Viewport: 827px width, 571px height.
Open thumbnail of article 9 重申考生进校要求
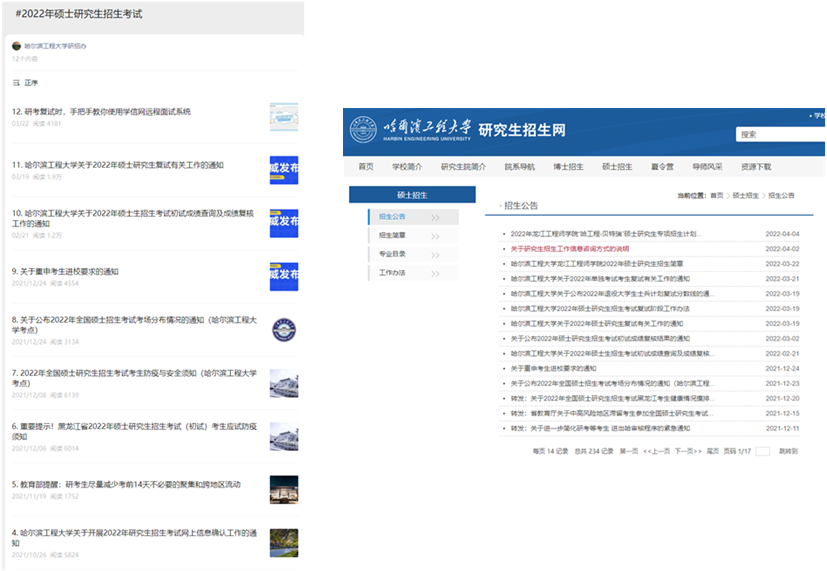284,276
